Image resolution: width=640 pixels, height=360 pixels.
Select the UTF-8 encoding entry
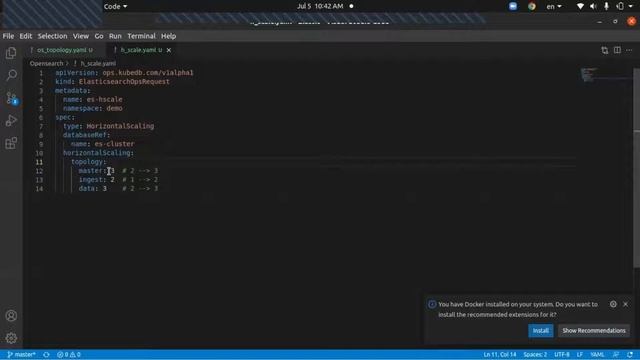click(562, 355)
